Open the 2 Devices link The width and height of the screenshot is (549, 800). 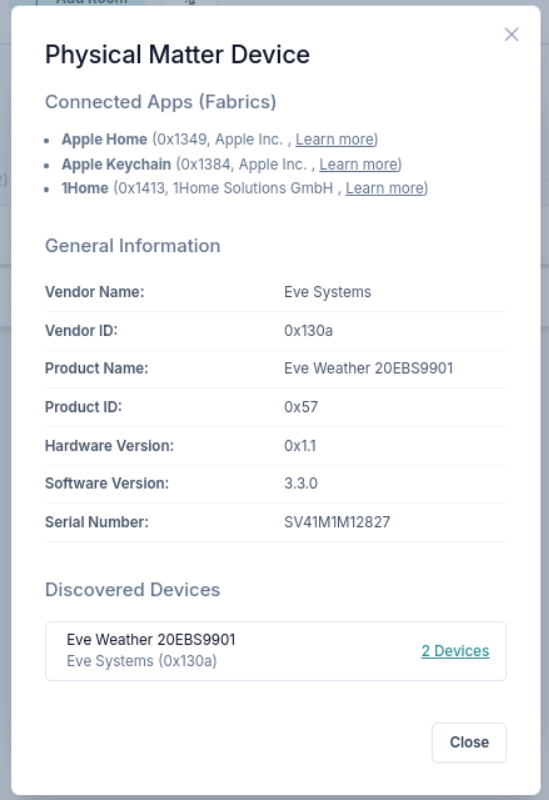click(x=455, y=651)
